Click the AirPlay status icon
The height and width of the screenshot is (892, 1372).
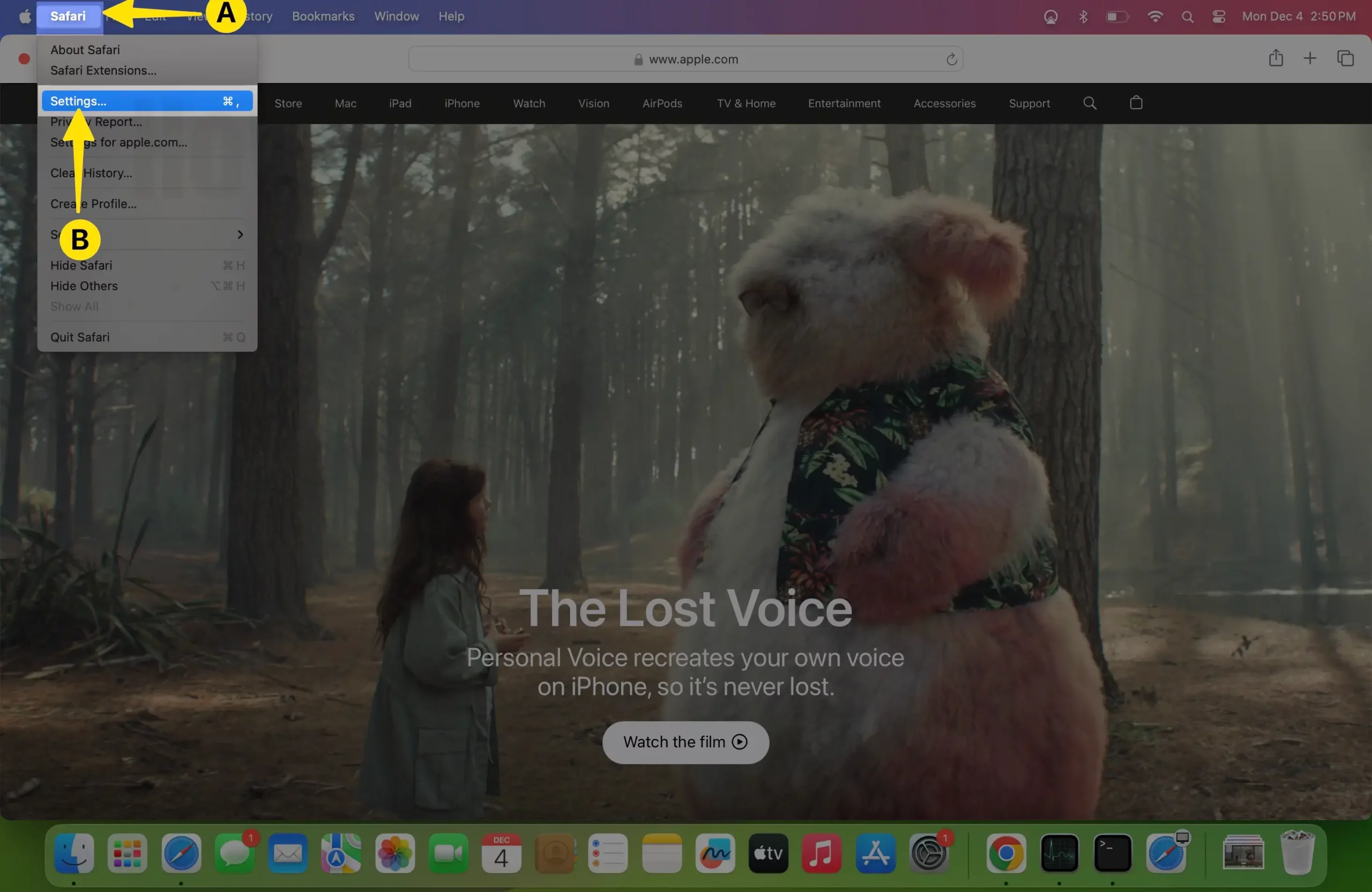(x=1050, y=17)
